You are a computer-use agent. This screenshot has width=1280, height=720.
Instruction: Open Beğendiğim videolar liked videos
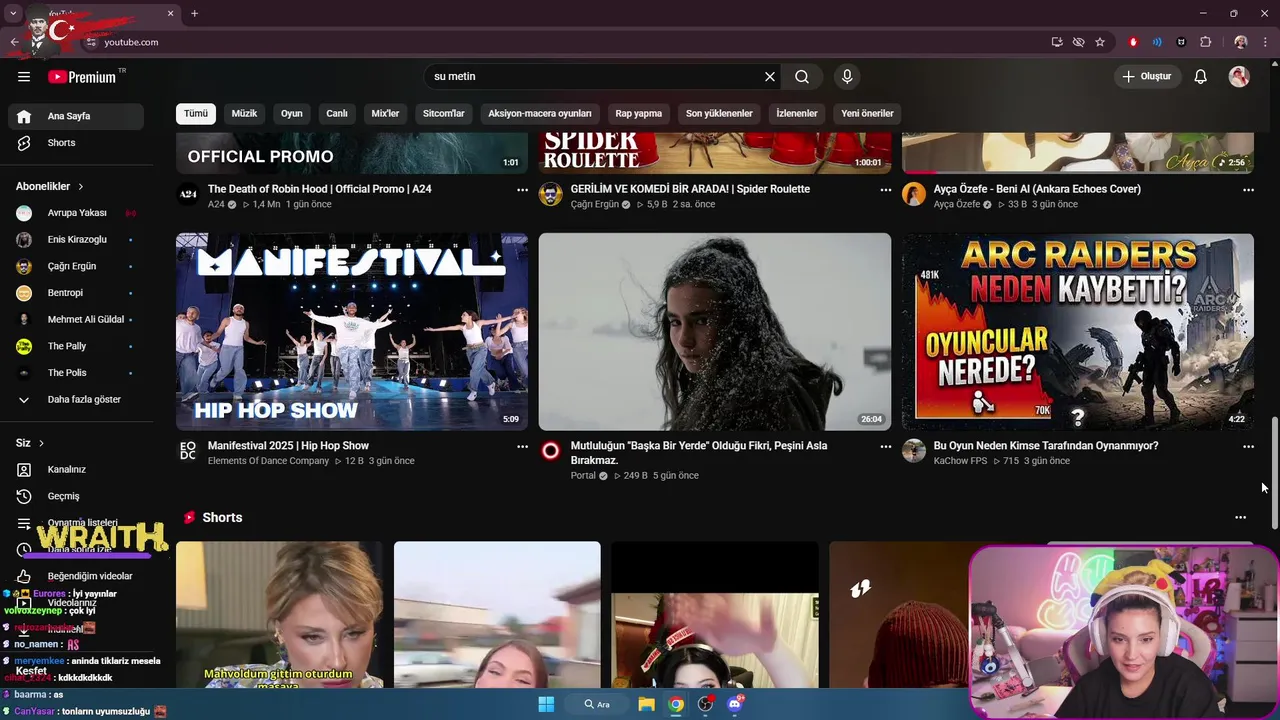point(76,576)
